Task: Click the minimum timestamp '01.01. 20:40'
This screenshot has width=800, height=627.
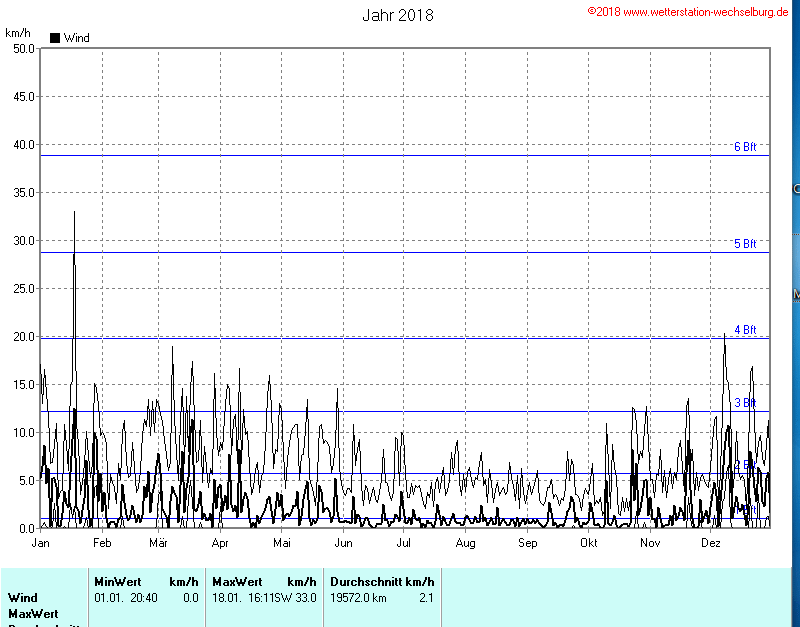Action: click(126, 598)
